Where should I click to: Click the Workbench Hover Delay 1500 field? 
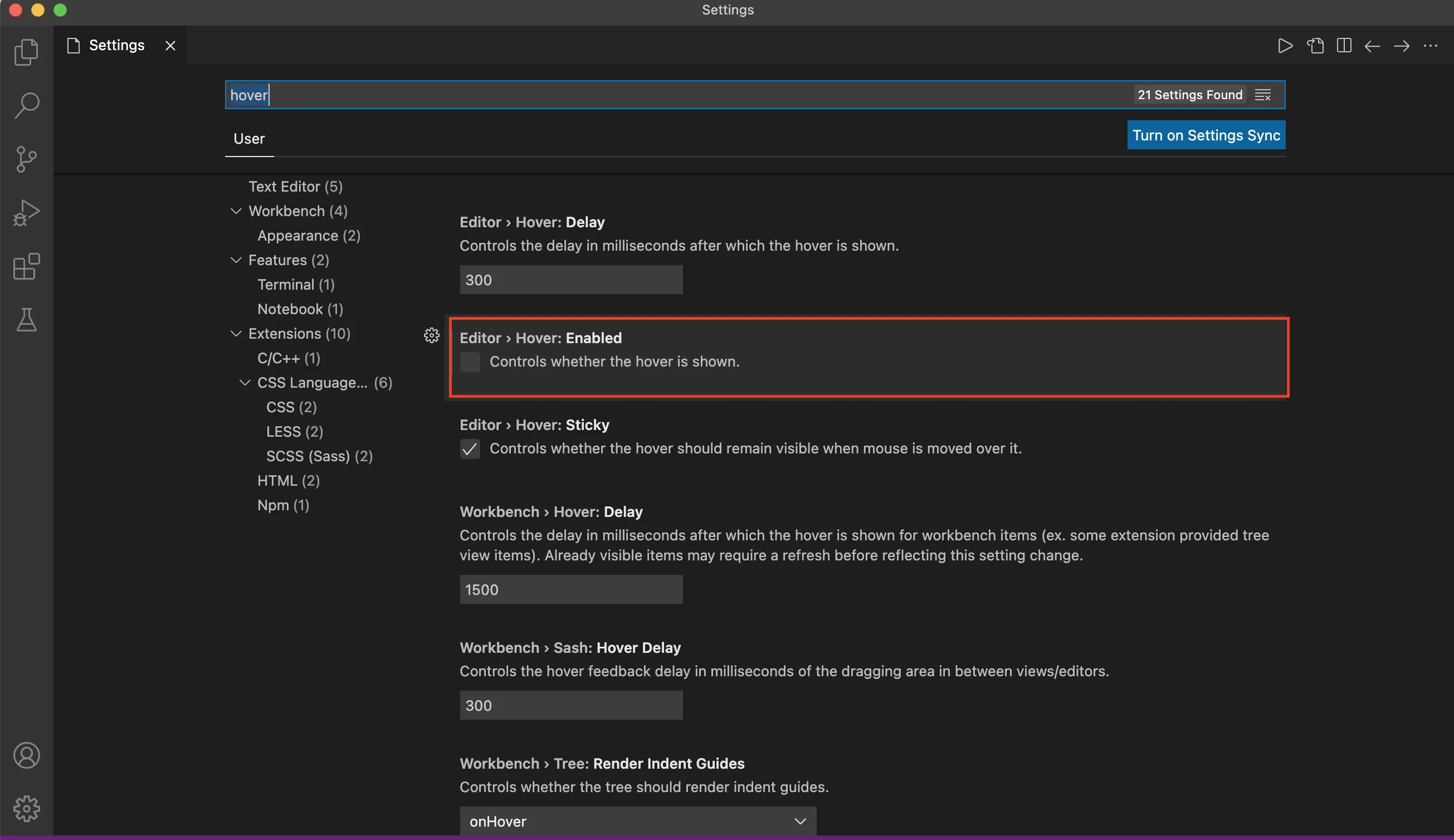pos(570,589)
